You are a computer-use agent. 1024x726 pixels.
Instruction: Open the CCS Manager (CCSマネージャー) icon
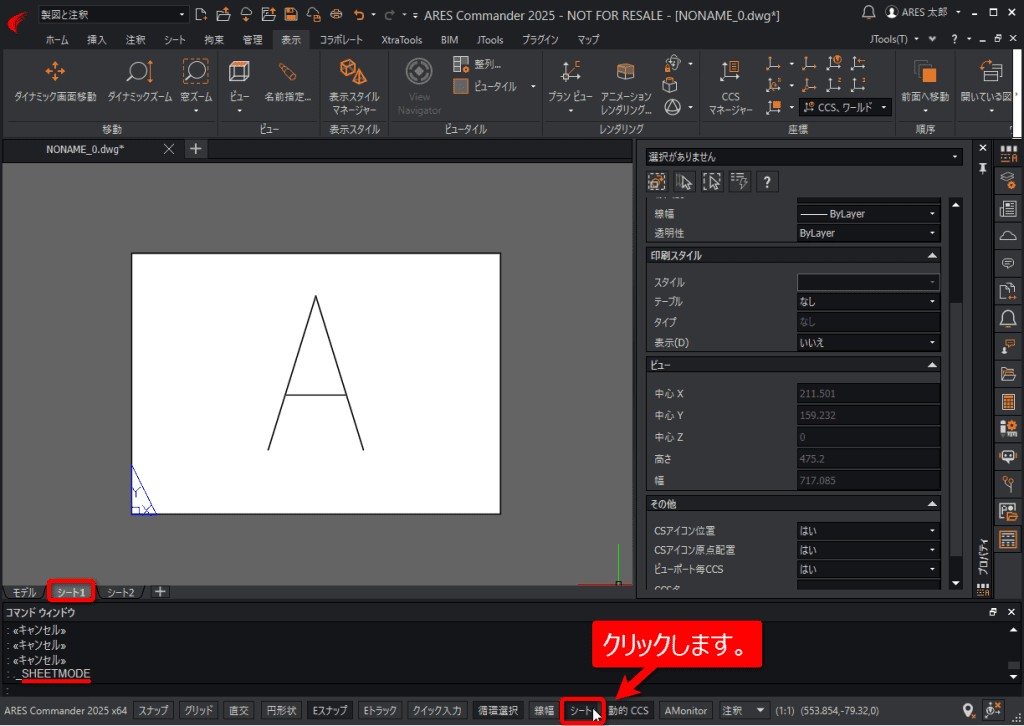729,71
